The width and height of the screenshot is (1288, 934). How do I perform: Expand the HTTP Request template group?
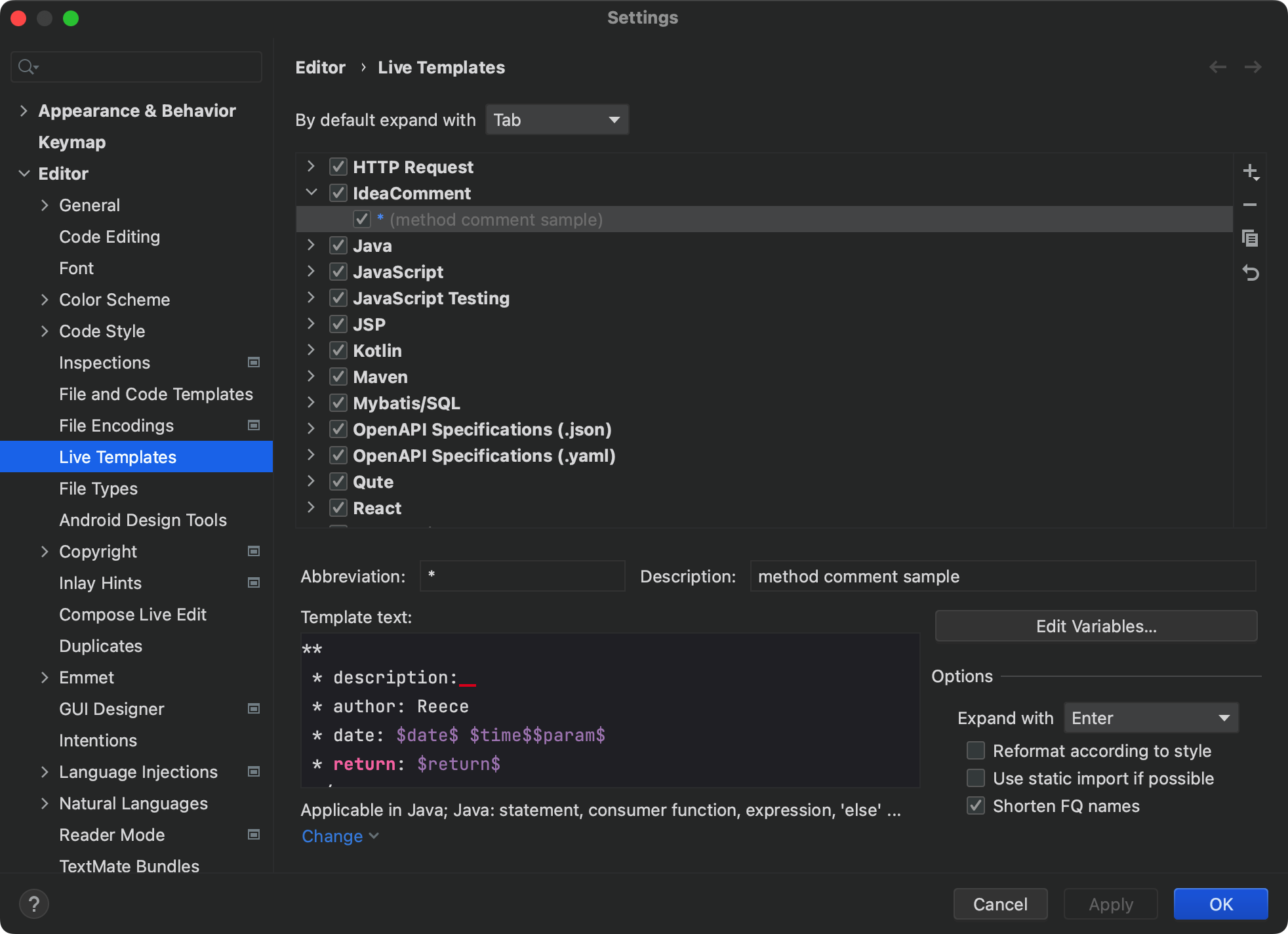312,167
